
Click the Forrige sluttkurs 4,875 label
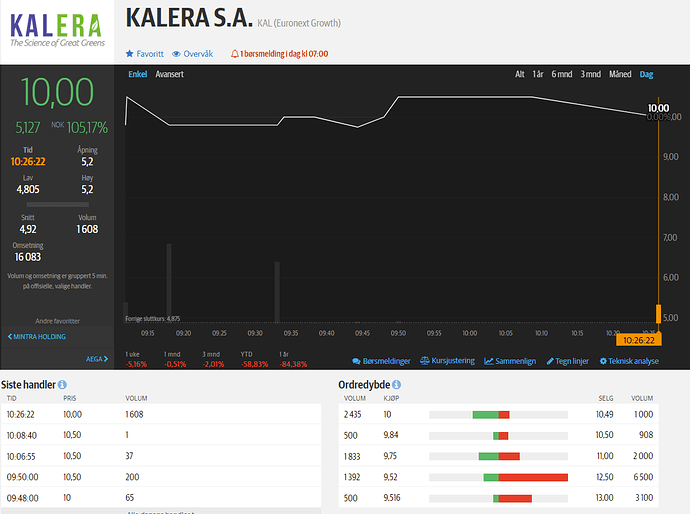153,319
